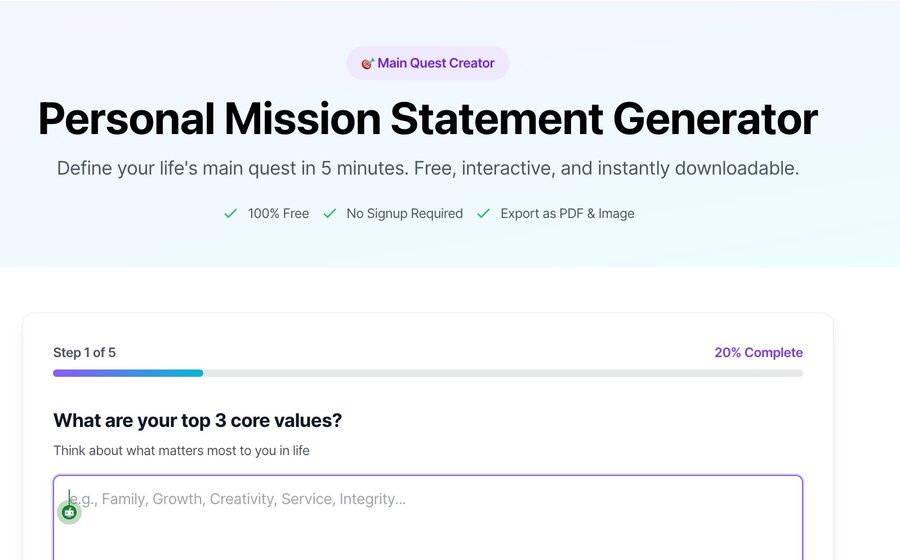Click the 'Define your life's main quest' subtitle
This screenshot has width=900, height=560.
click(428, 168)
